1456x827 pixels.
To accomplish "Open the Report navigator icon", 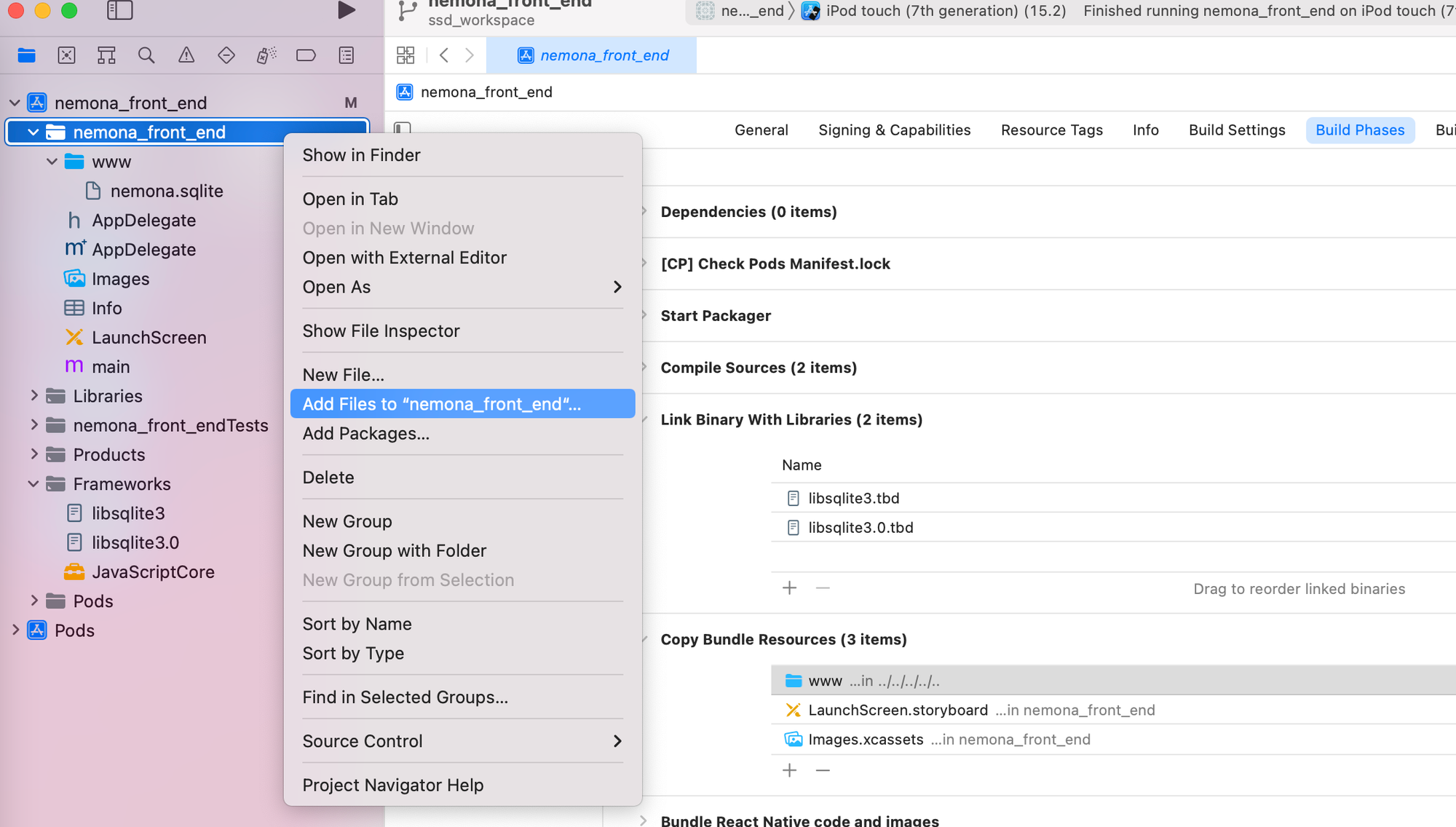I will [347, 55].
